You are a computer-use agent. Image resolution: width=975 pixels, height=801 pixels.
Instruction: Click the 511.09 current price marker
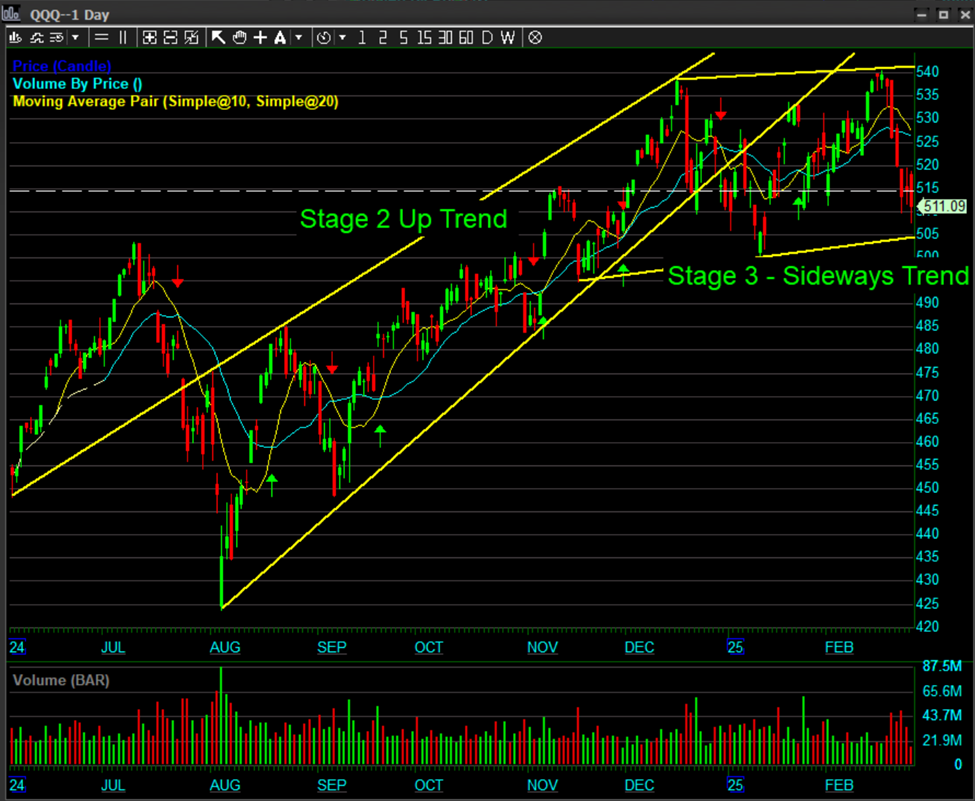tap(943, 207)
